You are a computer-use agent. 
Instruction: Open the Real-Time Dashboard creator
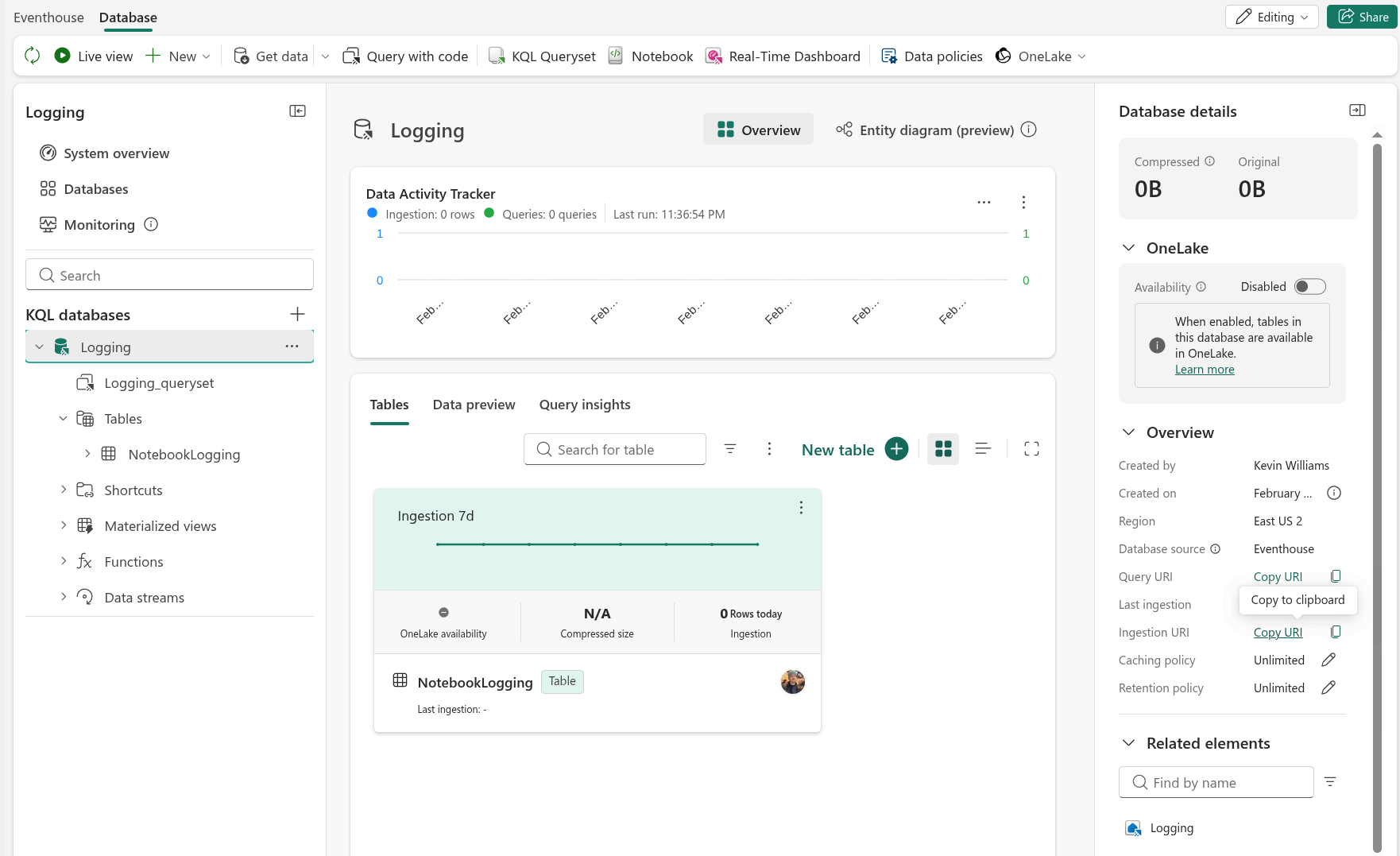(783, 56)
